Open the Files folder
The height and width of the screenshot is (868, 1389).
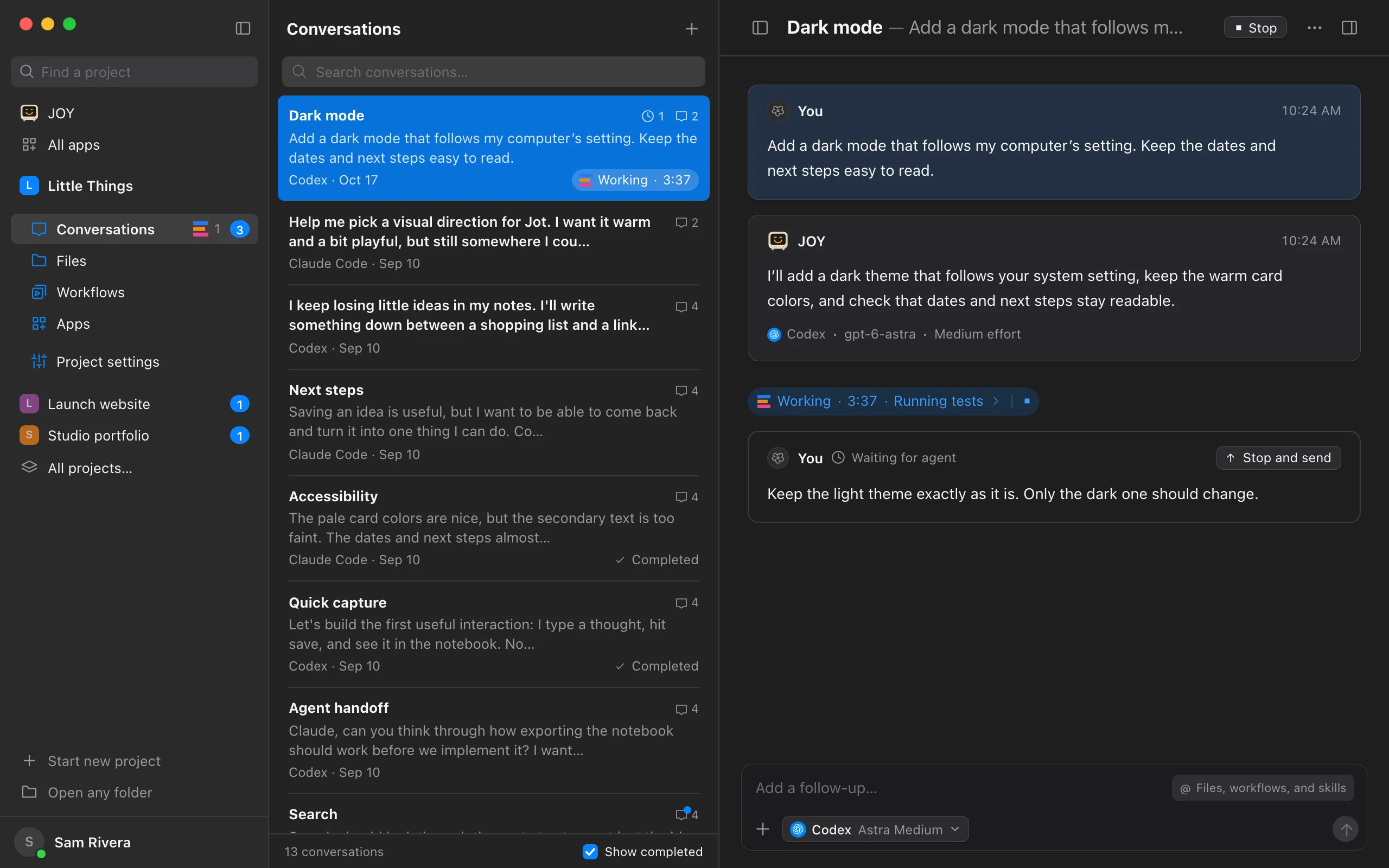pos(135,261)
